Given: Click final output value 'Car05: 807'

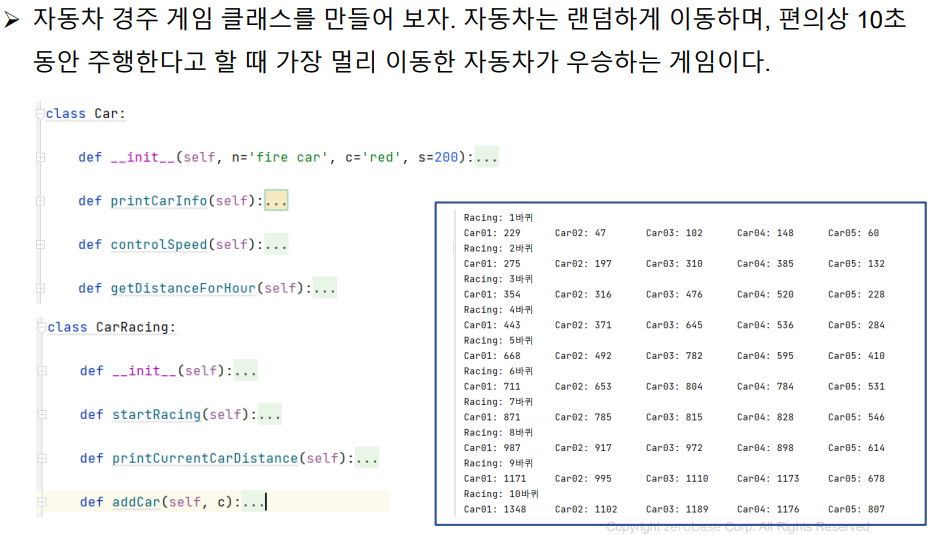Looking at the screenshot, I should 856,509.
